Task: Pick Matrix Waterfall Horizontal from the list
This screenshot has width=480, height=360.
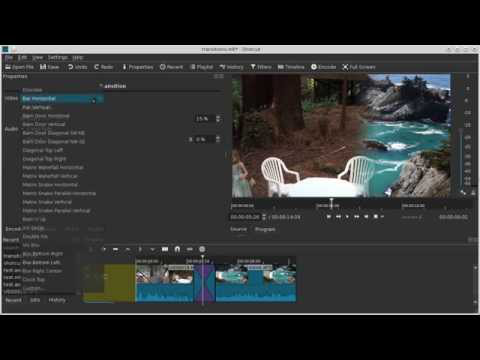Action: 53,167
